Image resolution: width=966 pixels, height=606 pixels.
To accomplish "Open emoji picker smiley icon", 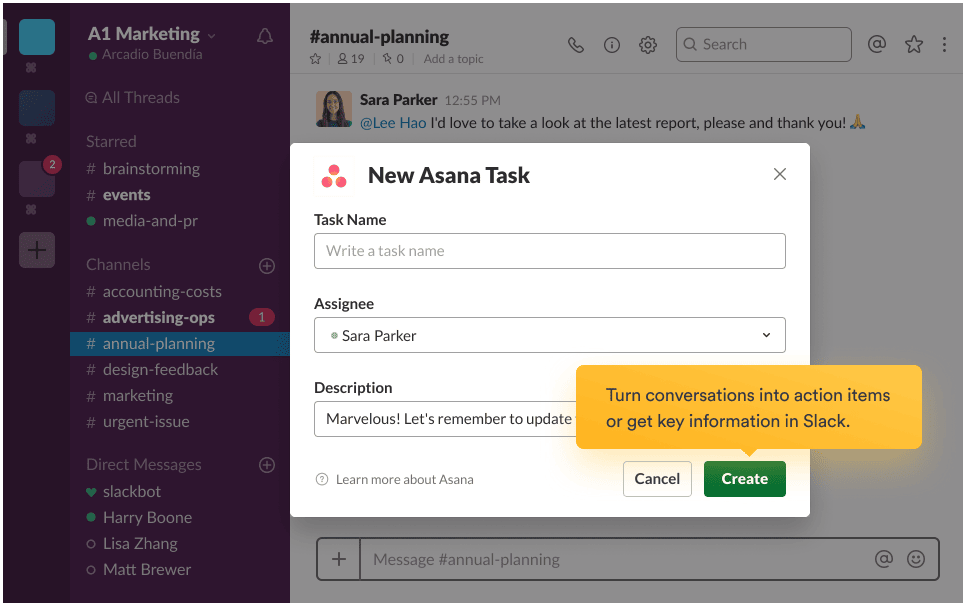I will (916, 559).
